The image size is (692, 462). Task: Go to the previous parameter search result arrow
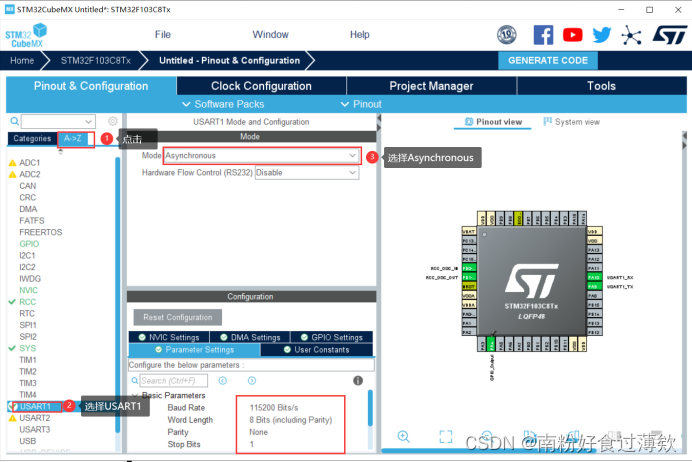223,380
